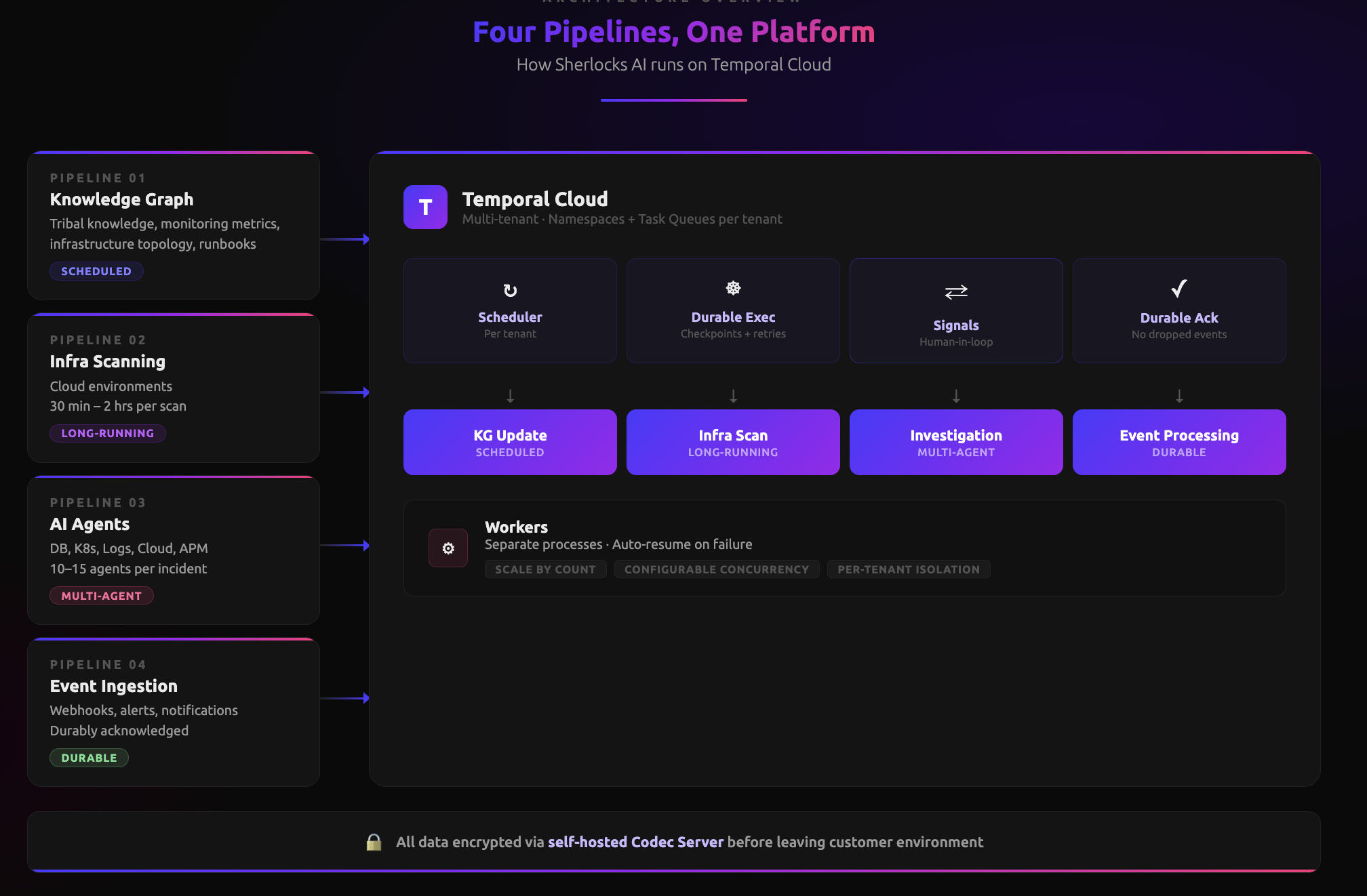
Task: Click the Durable Ack checkmark icon
Action: 1179,289
